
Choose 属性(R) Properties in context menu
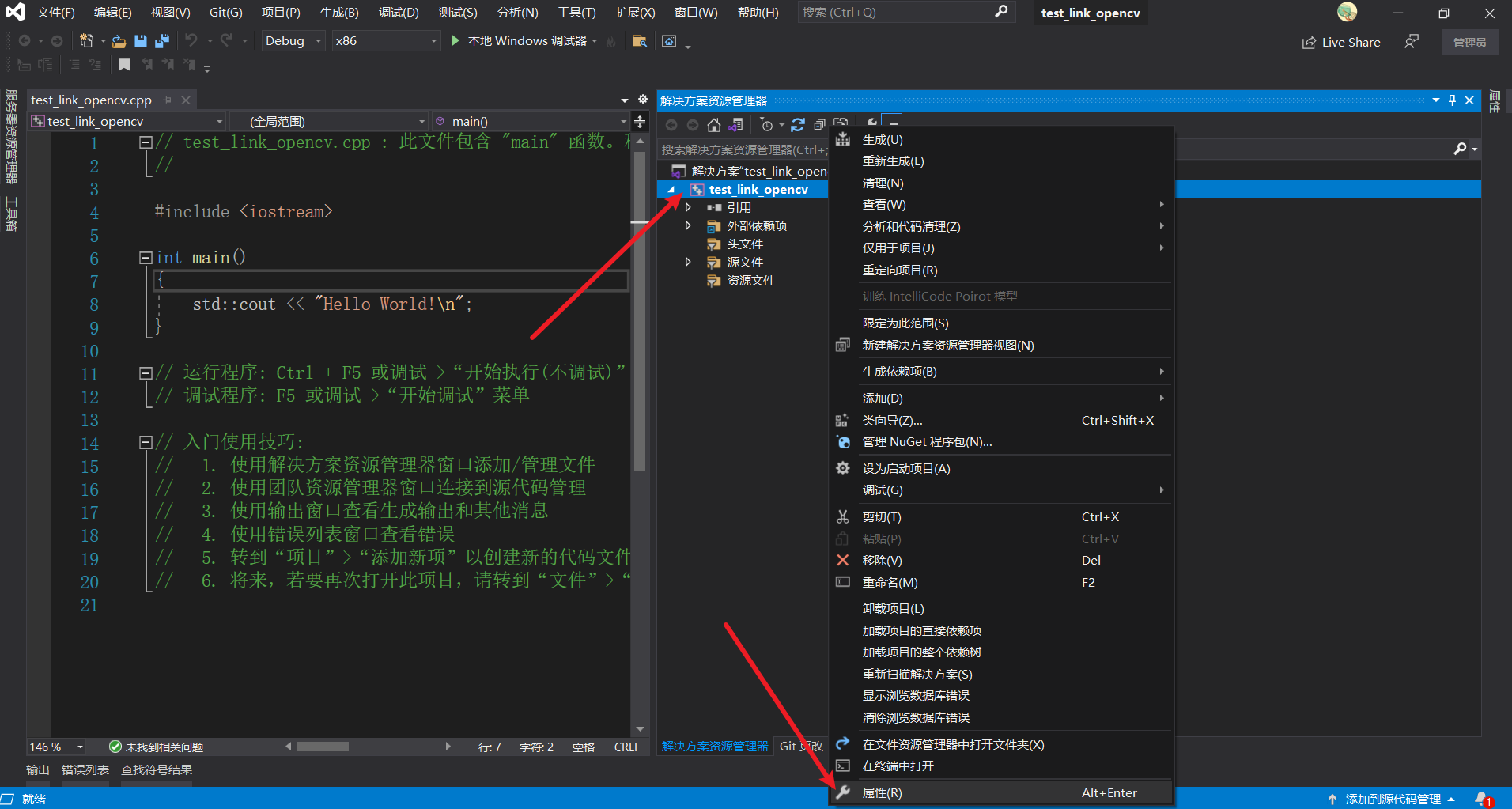pyautogui.click(x=1000, y=793)
